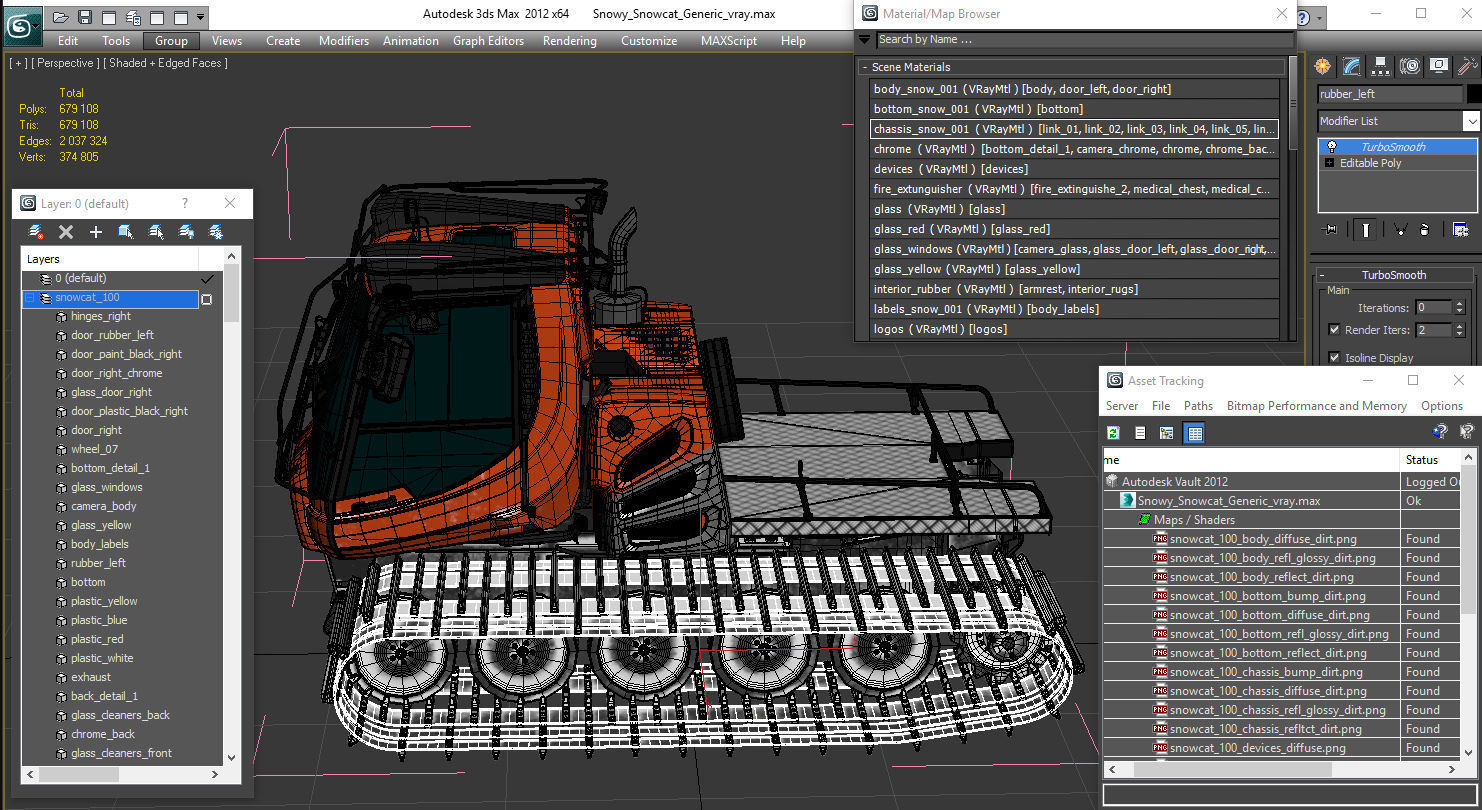Select TurboSmooth in modifier stack

pyautogui.click(x=1398, y=146)
